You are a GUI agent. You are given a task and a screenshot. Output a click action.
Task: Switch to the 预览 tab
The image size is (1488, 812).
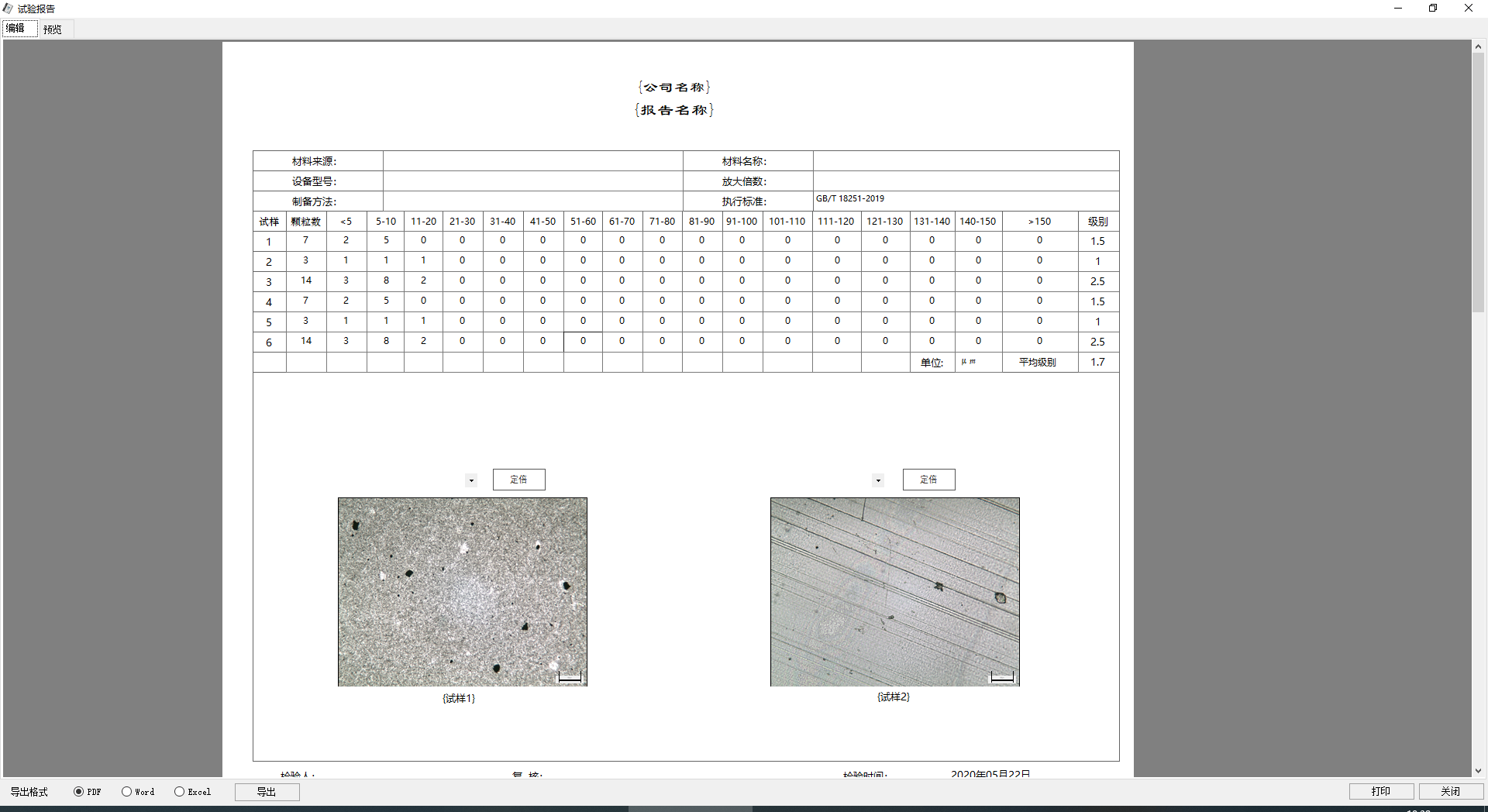pos(53,29)
